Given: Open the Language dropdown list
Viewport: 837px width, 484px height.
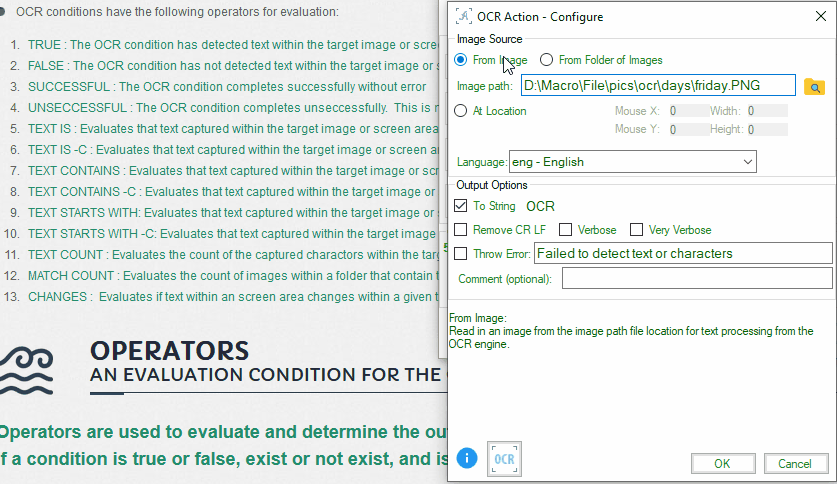Looking at the screenshot, I should pyautogui.click(x=633, y=161).
